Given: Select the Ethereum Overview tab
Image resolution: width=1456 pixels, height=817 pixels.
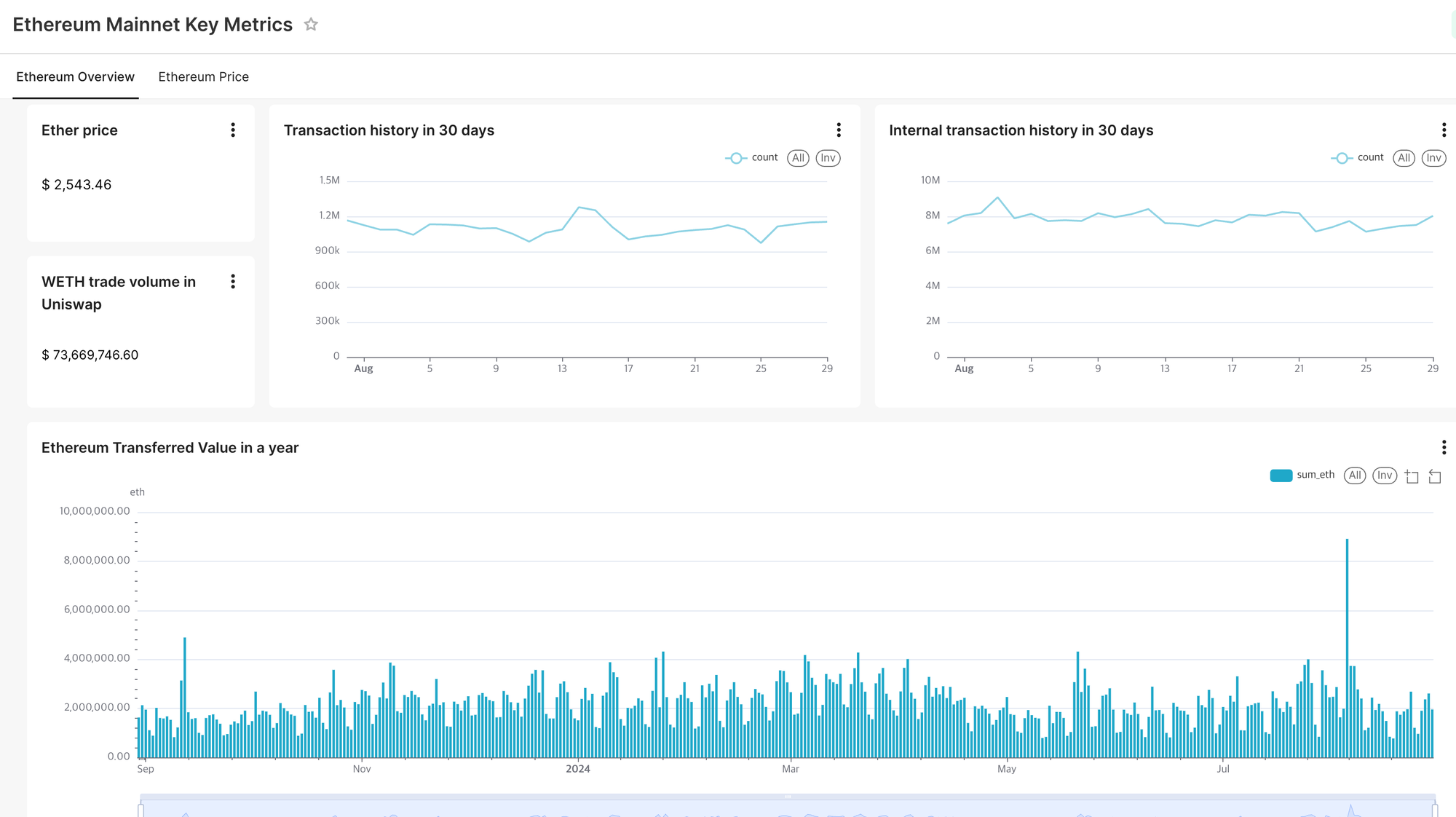Looking at the screenshot, I should click(75, 77).
